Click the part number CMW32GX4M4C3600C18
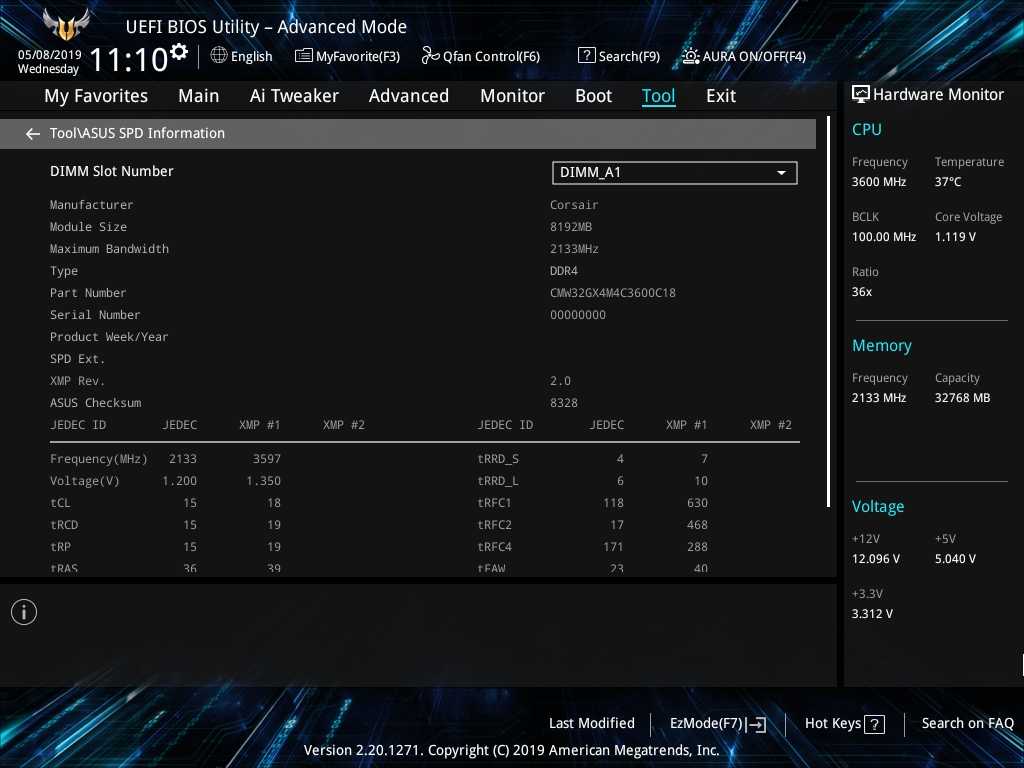 (613, 293)
